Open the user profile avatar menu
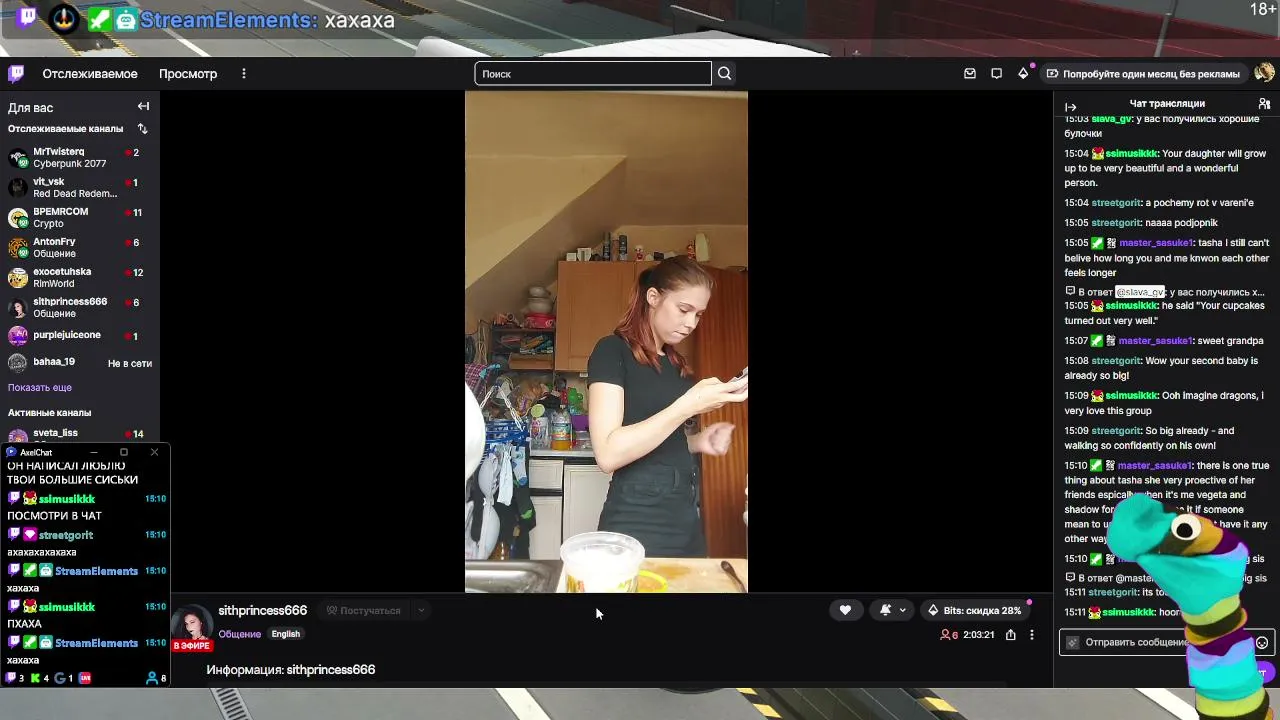The height and width of the screenshot is (720, 1280). [1264, 73]
